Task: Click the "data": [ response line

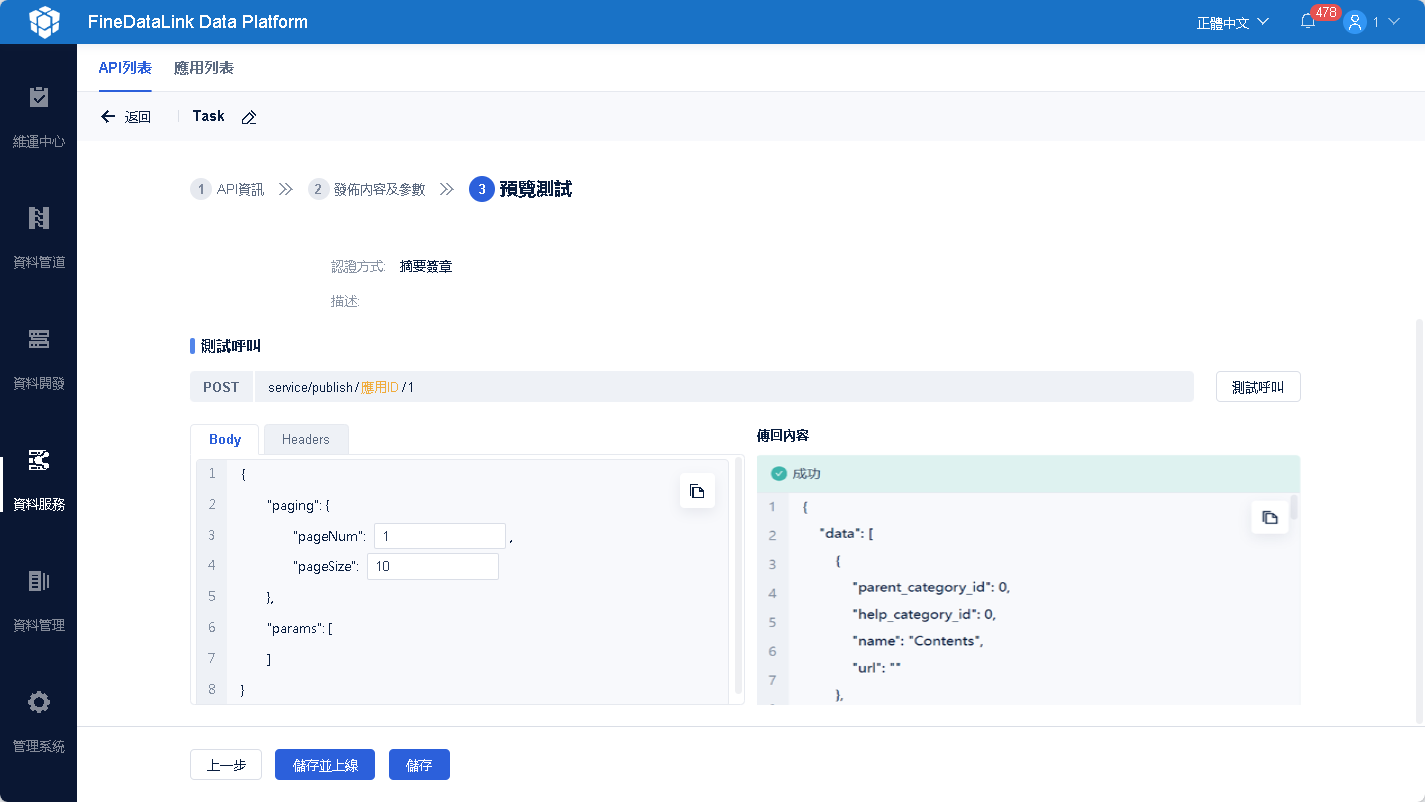Action: coord(846,533)
